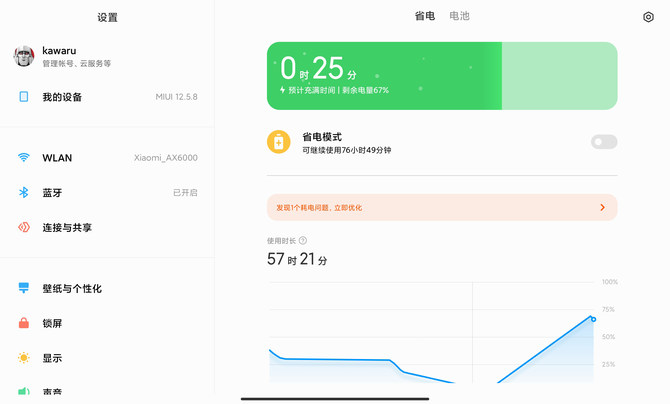This screenshot has height=404, width=670.
Task: Expand the 发现1个耗电问题 arrow
Action: (x=602, y=207)
